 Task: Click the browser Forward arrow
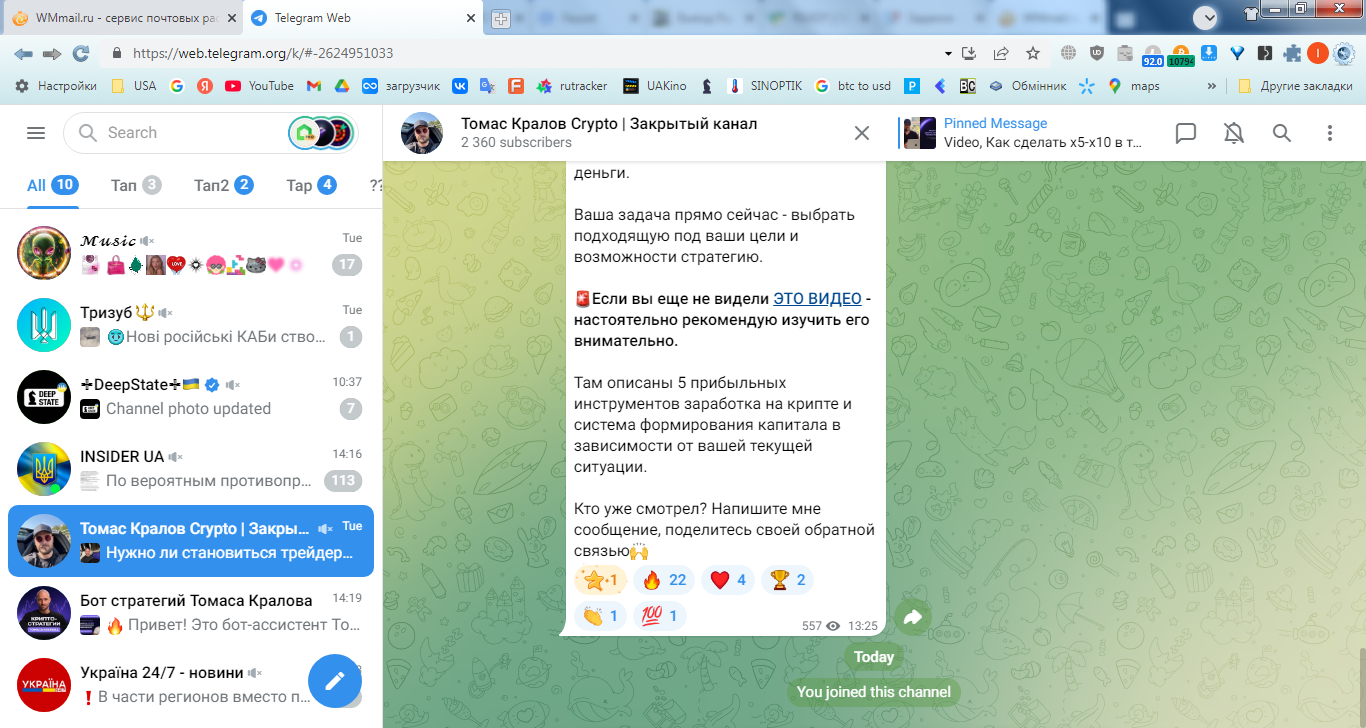(52, 53)
